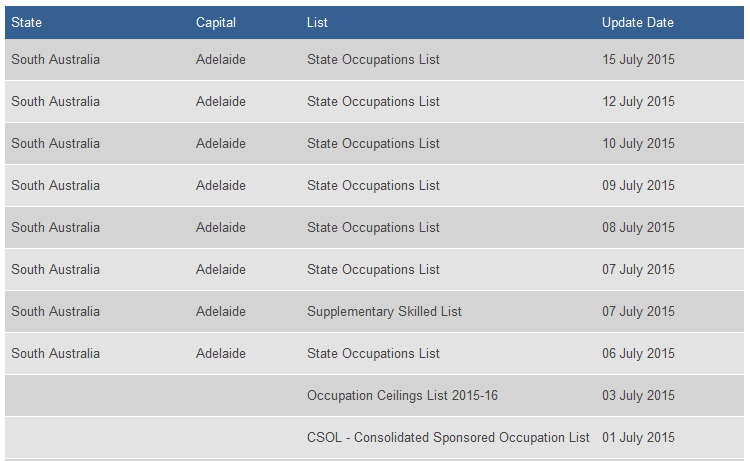Click Adelaide in the Supplementary Skilled List row
750x461 pixels.
pyautogui.click(x=221, y=311)
